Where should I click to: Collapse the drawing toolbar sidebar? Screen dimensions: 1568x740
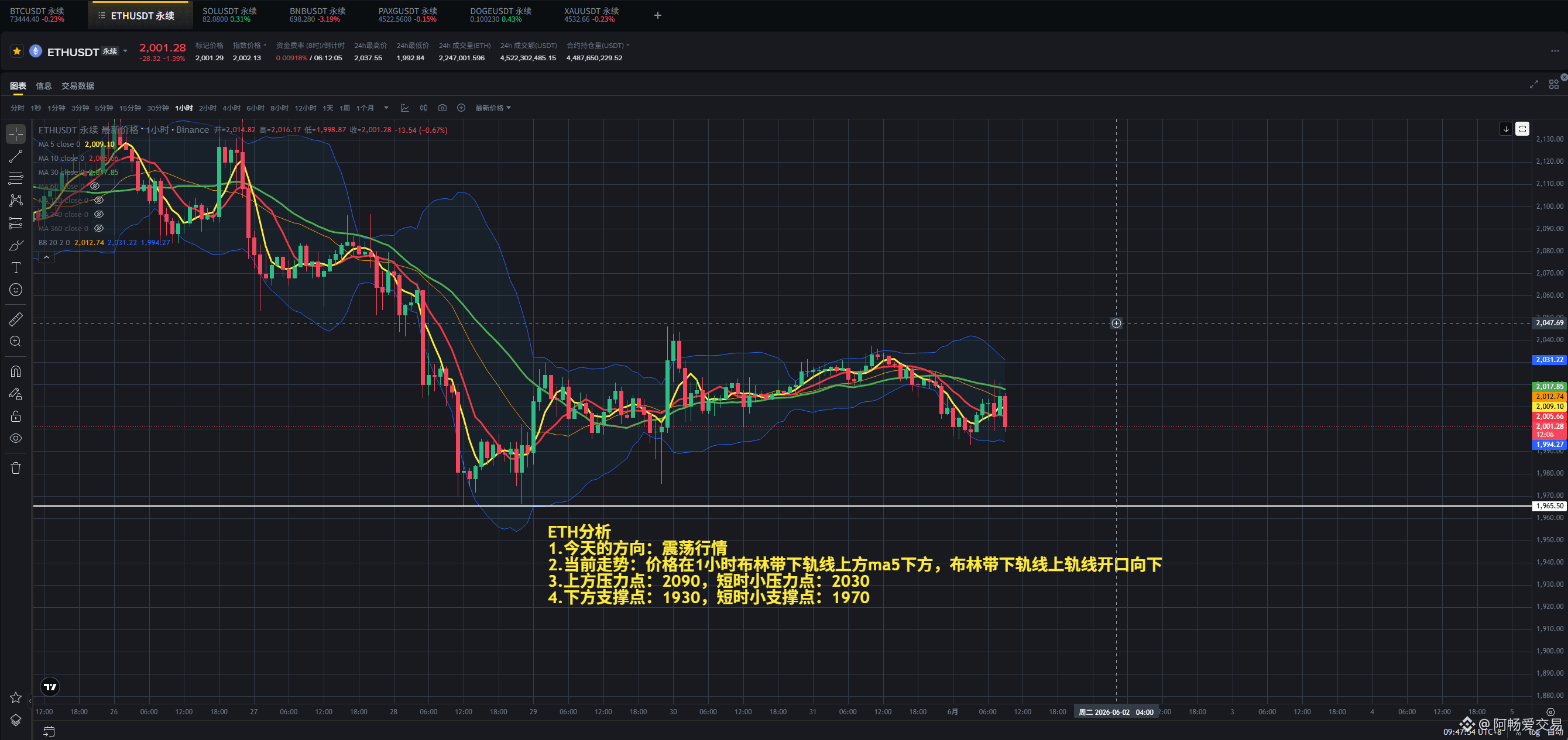coord(30,701)
